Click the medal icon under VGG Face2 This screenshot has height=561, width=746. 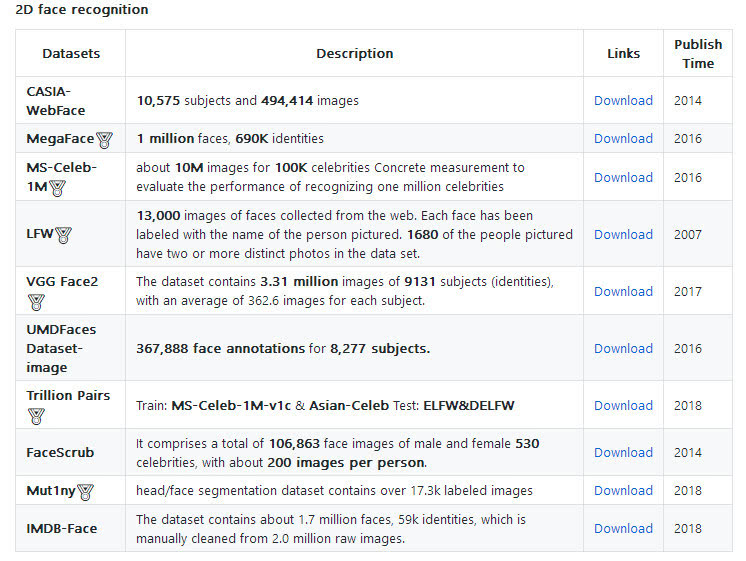click(x=36, y=301)
